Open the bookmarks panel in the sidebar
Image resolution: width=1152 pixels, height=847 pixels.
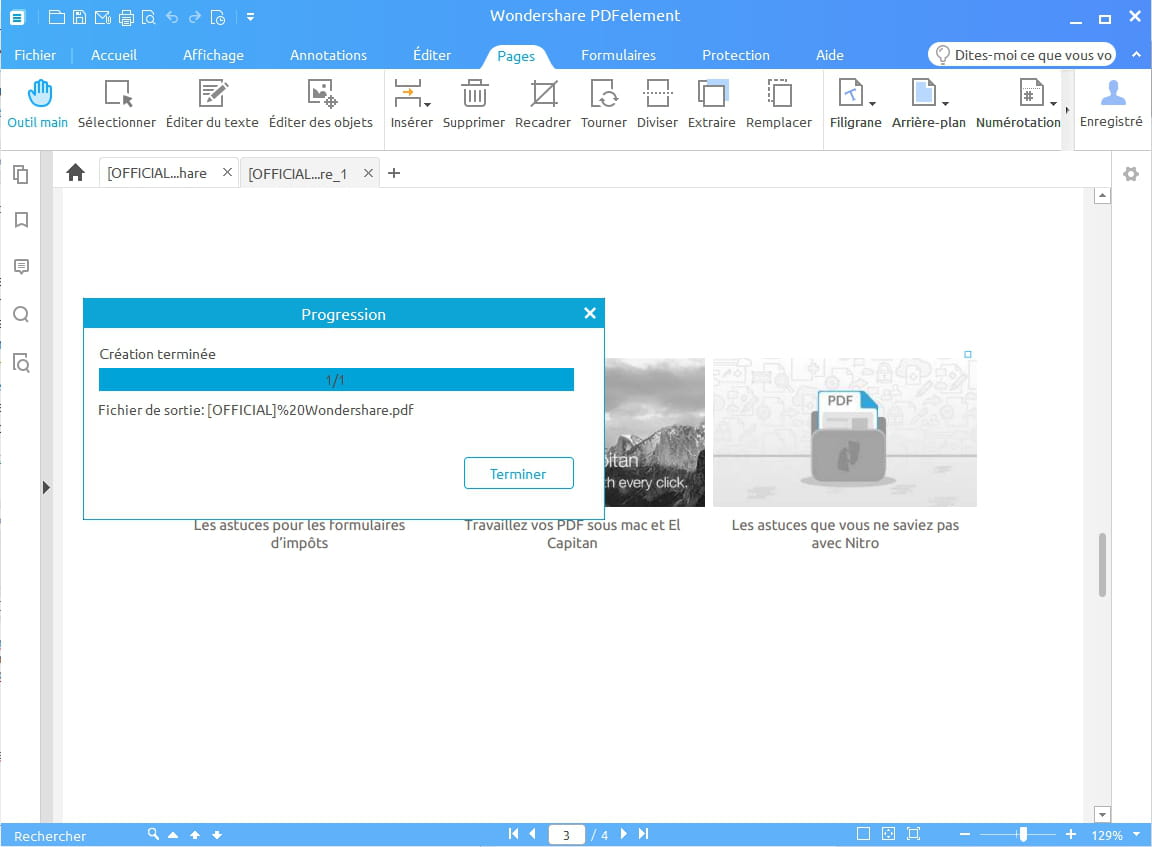click(x=21, y=220)
